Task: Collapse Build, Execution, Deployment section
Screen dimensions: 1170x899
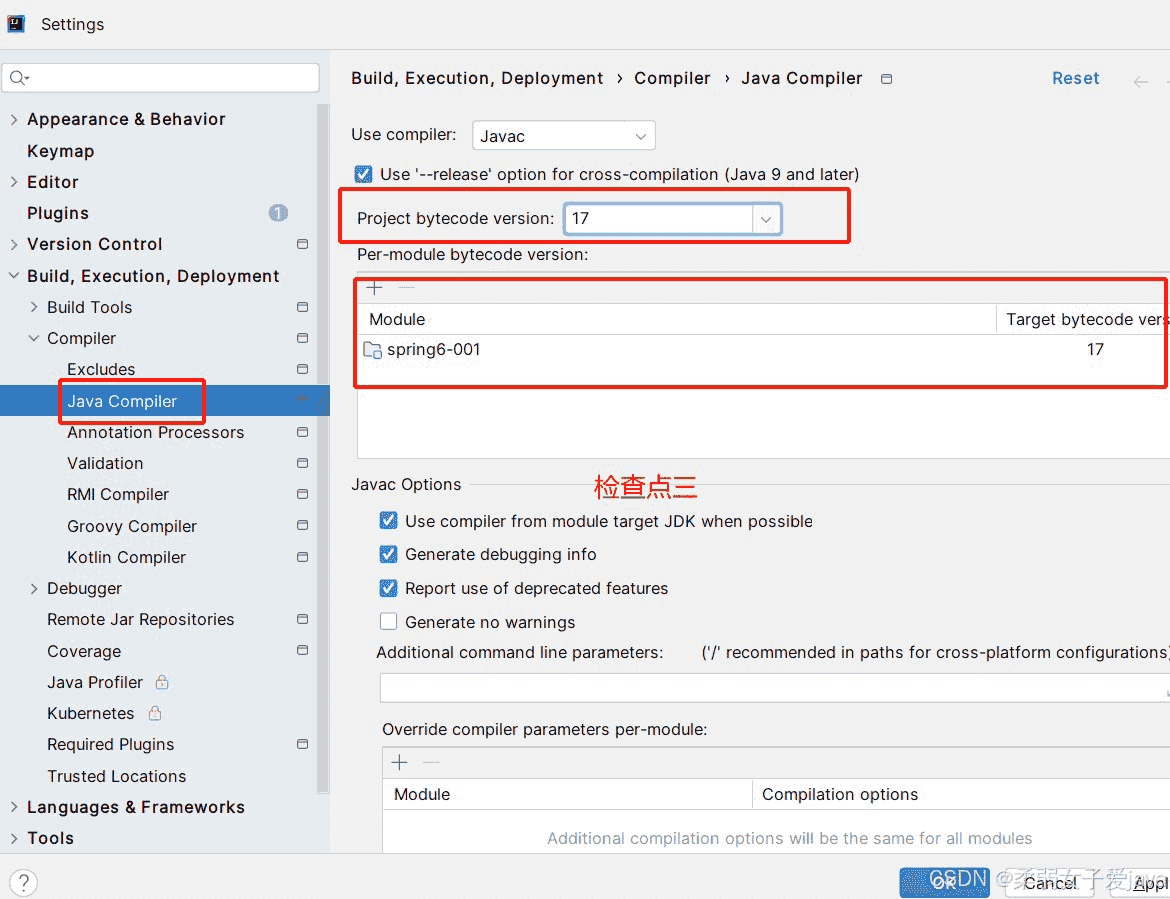Action: coord(13,275)
